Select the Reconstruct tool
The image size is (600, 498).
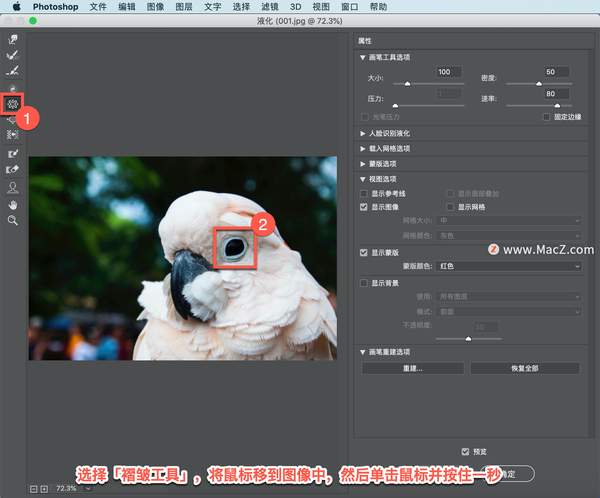(13, 56)
